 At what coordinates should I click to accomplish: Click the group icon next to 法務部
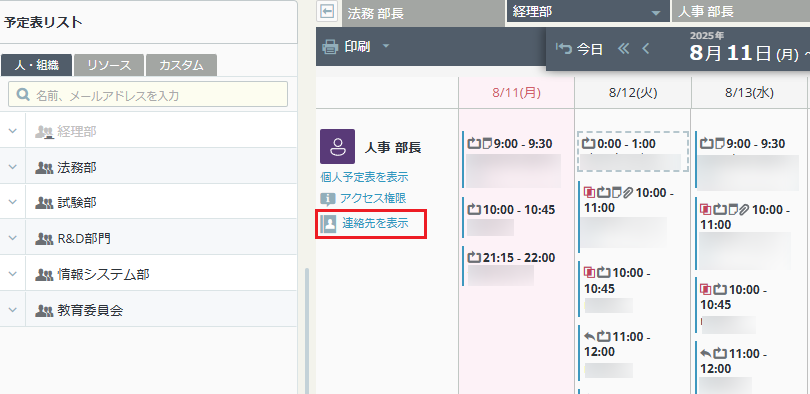tap(44, 168)
